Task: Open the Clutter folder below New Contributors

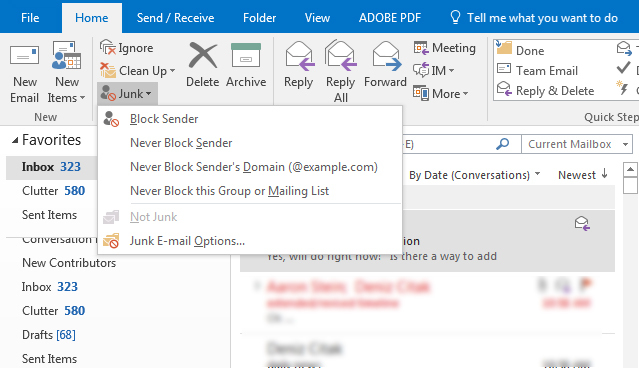Action: click(53, 311)
